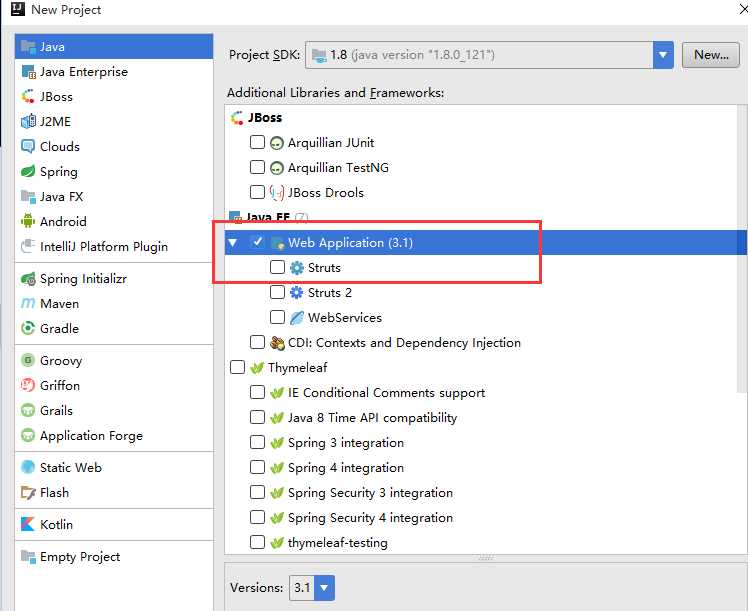Viewport: 748px width, 611px height.
Task: Click the Java FX folder icon
Action: [x=28, y=196]
